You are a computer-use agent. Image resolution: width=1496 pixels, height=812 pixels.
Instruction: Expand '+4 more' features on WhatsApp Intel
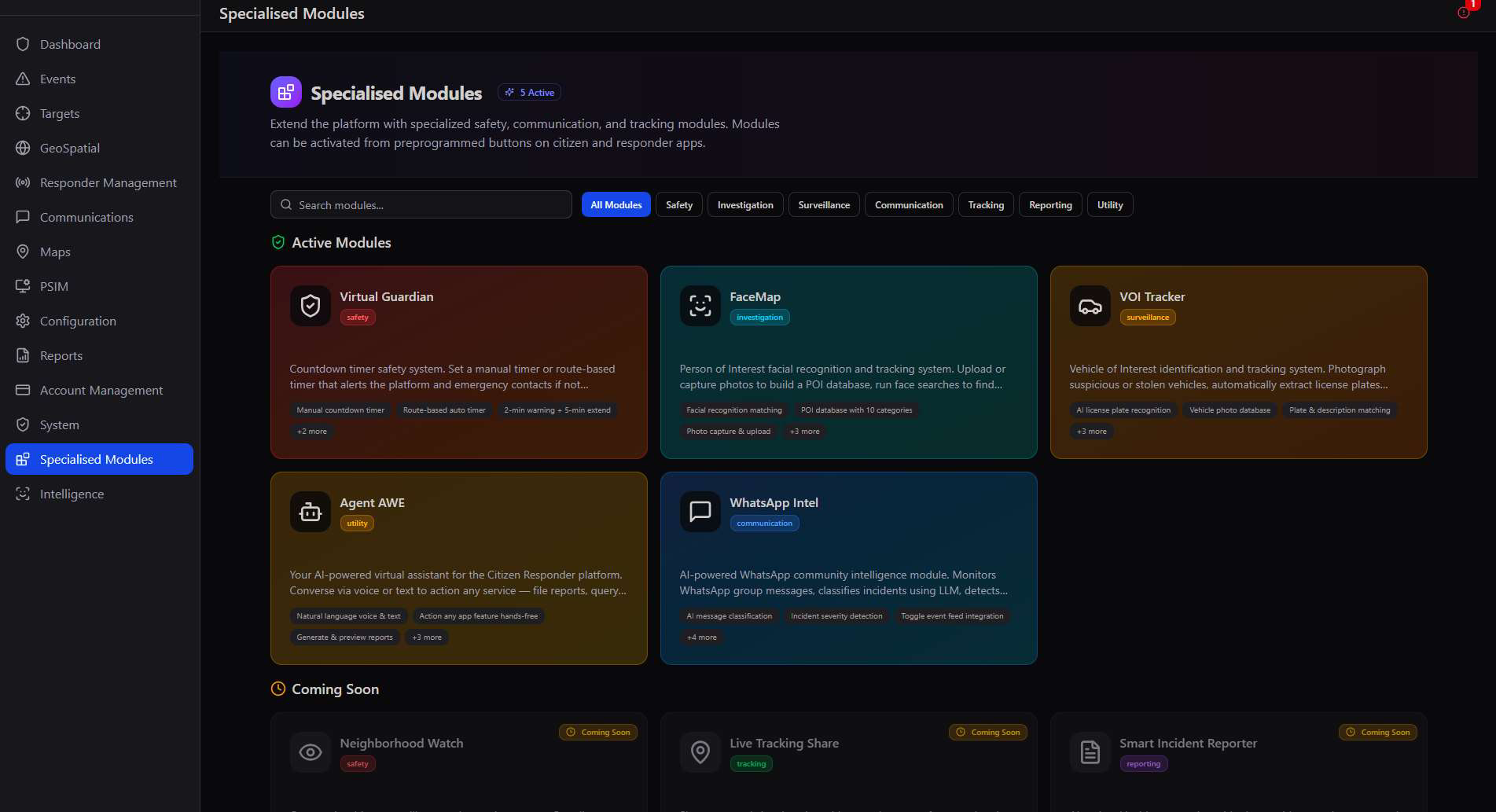pyautogui.click(x=702, y=637)
